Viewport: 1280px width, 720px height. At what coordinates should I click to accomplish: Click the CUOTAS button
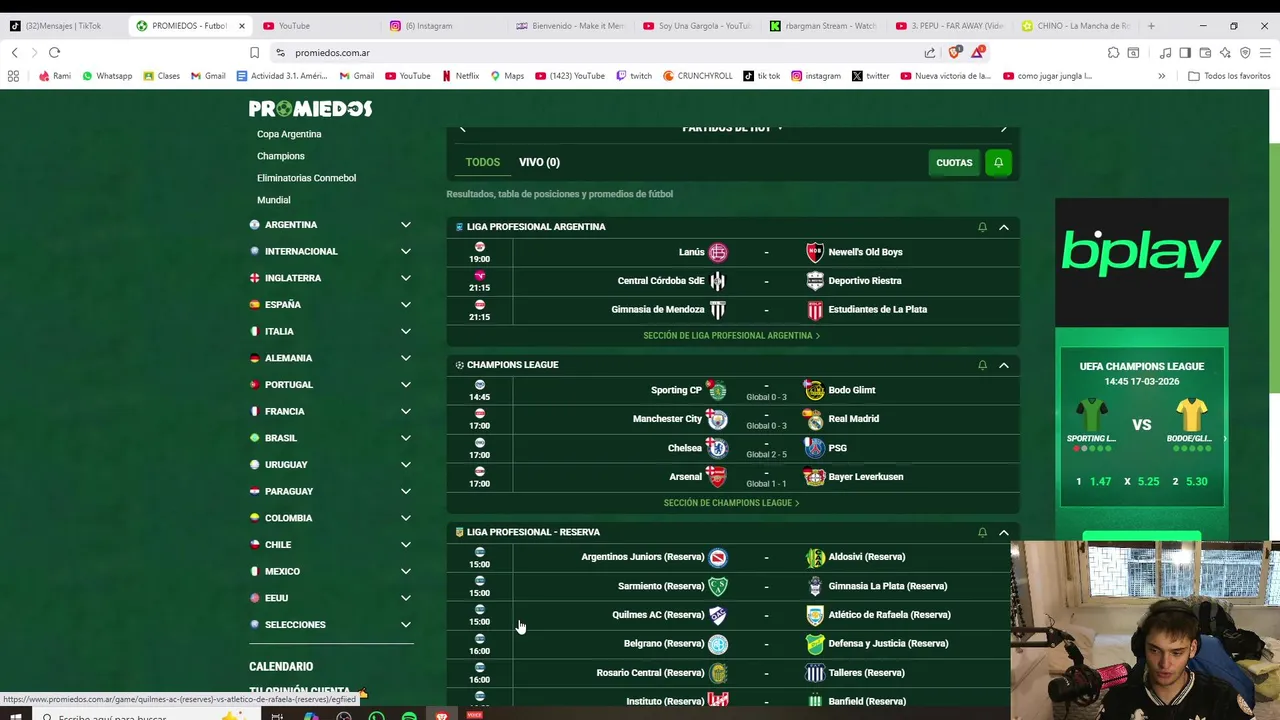tap(954, 162)
